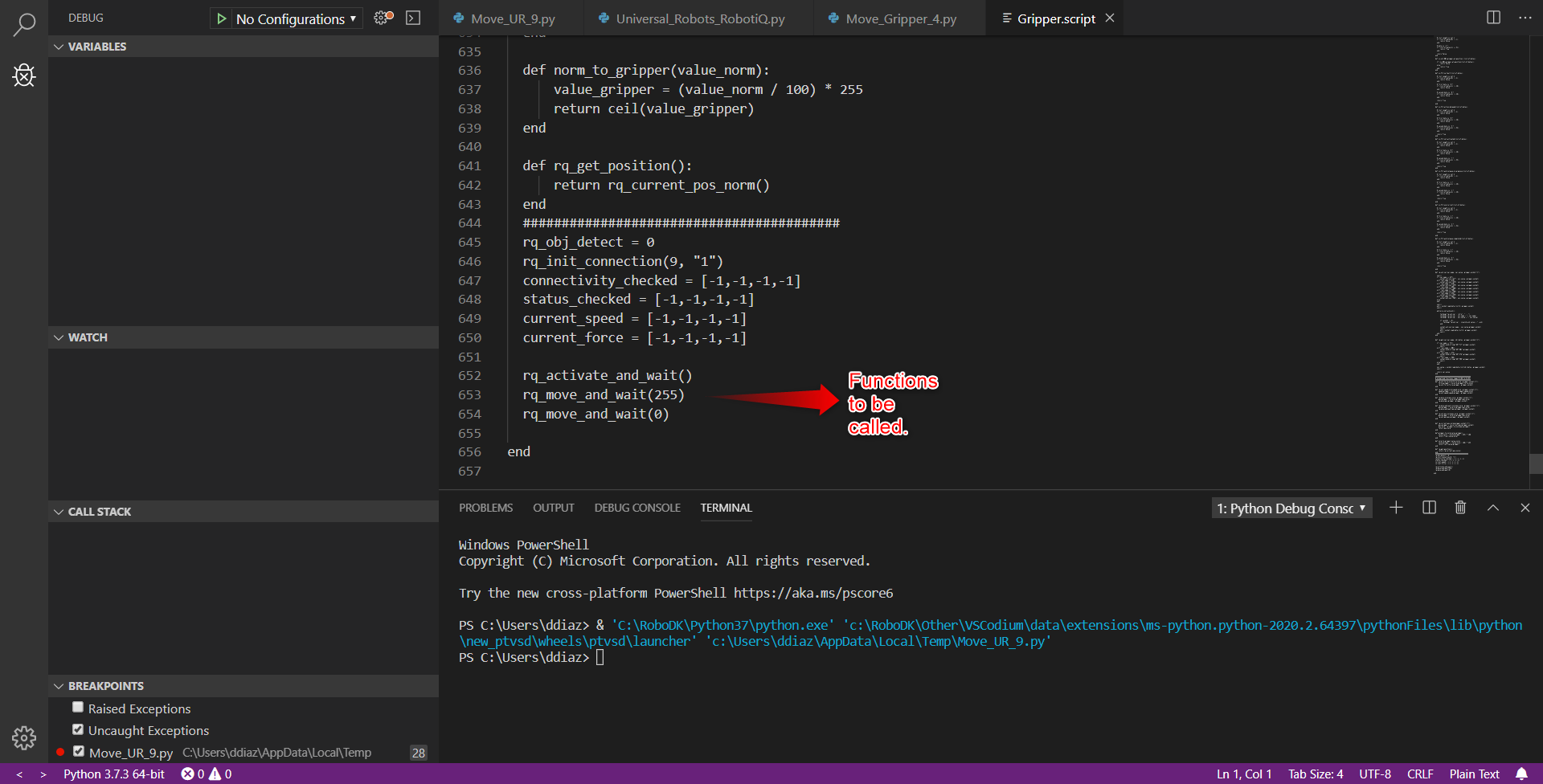
Task: Open Manage gear in activity bar
Action: pyautogui.click(x=24, y=737)
